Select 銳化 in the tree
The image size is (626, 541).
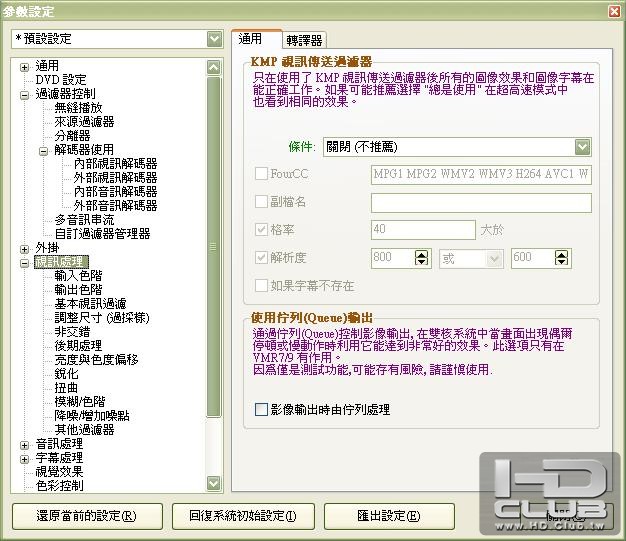[x=66, y=374]
